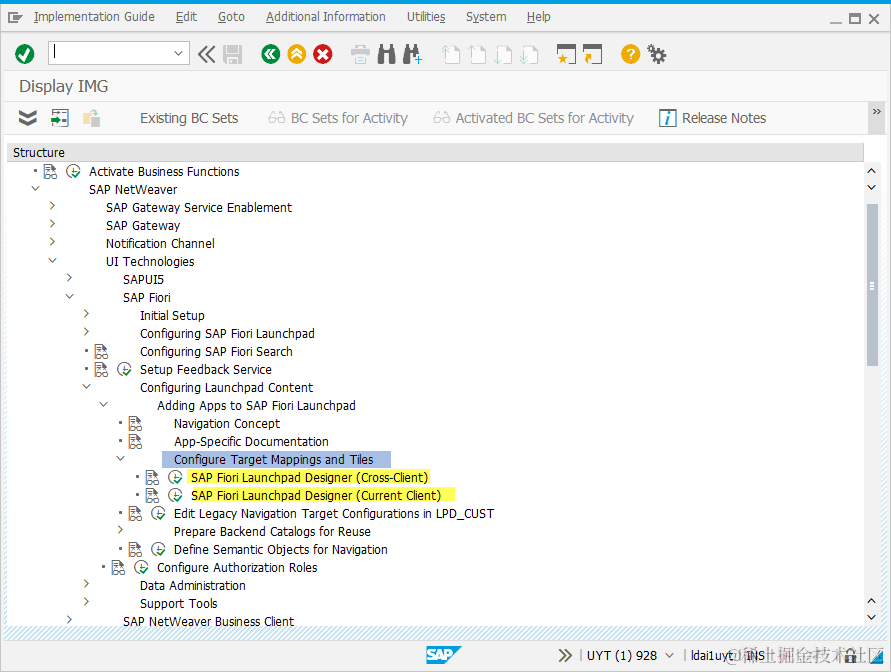Click the red Cancel icon
891x672 pixels.
[x=323, y=54]
